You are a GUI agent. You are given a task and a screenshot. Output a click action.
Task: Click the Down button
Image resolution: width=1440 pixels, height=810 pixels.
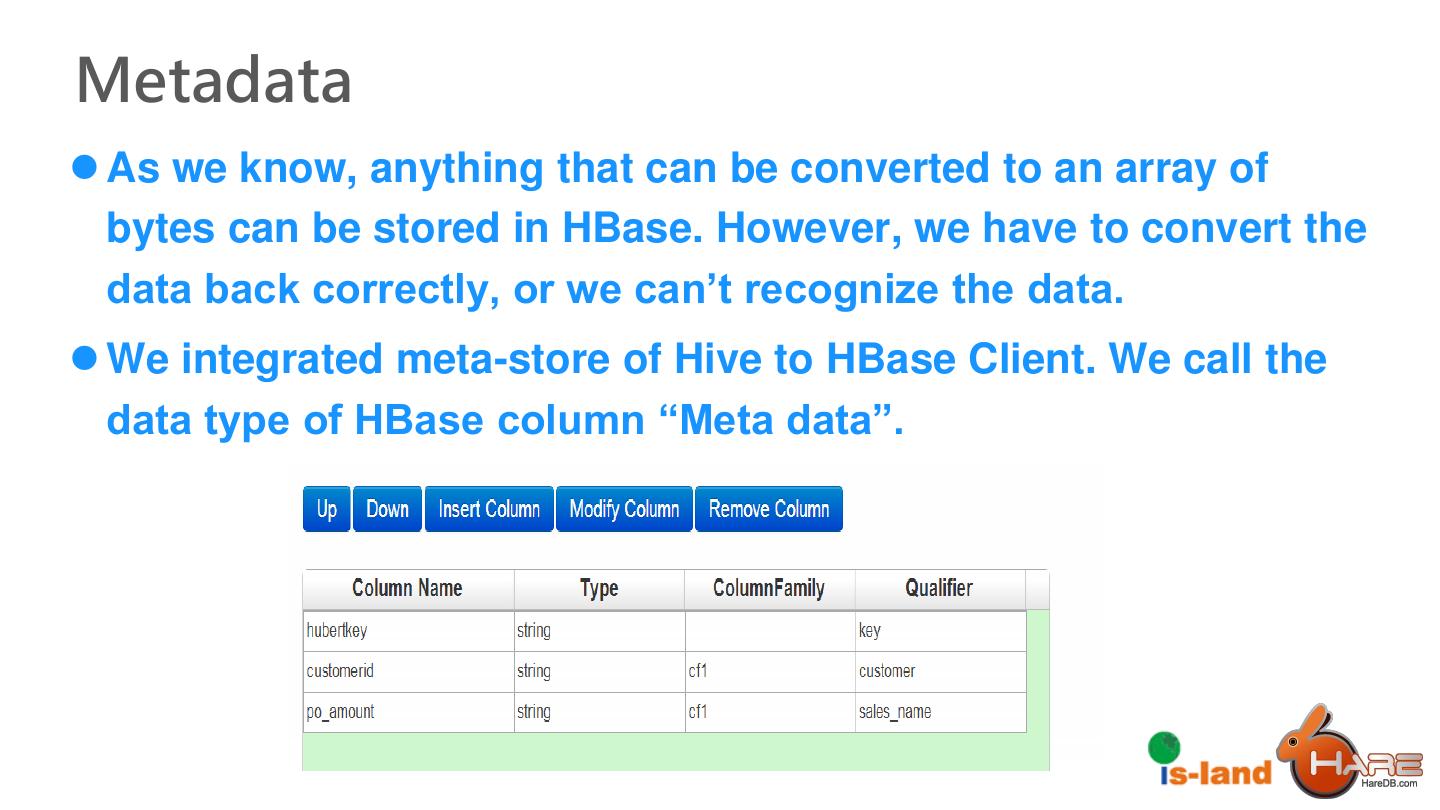[x=387, y=509]
